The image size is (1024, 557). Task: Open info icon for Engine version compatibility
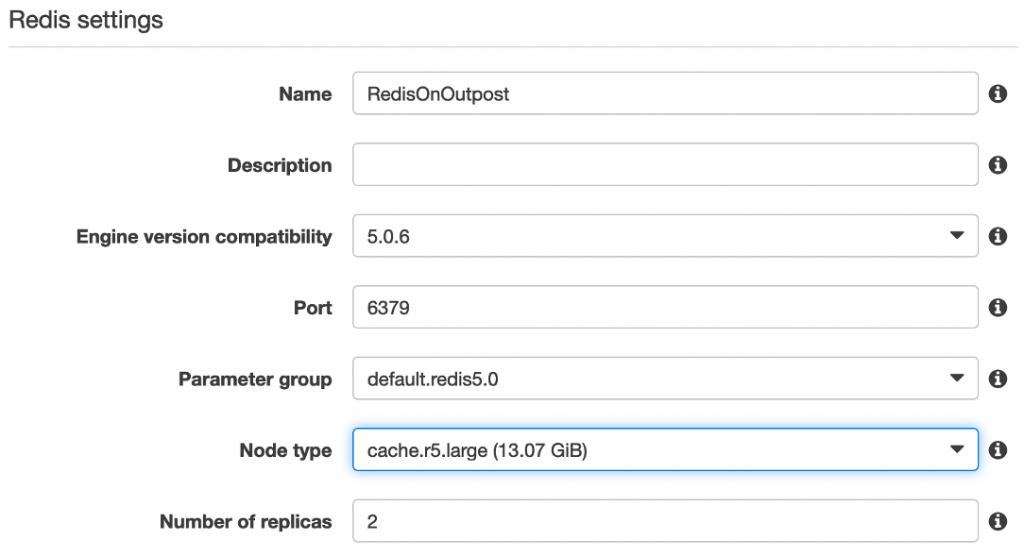pyautogui.click(x=997, y=236)
